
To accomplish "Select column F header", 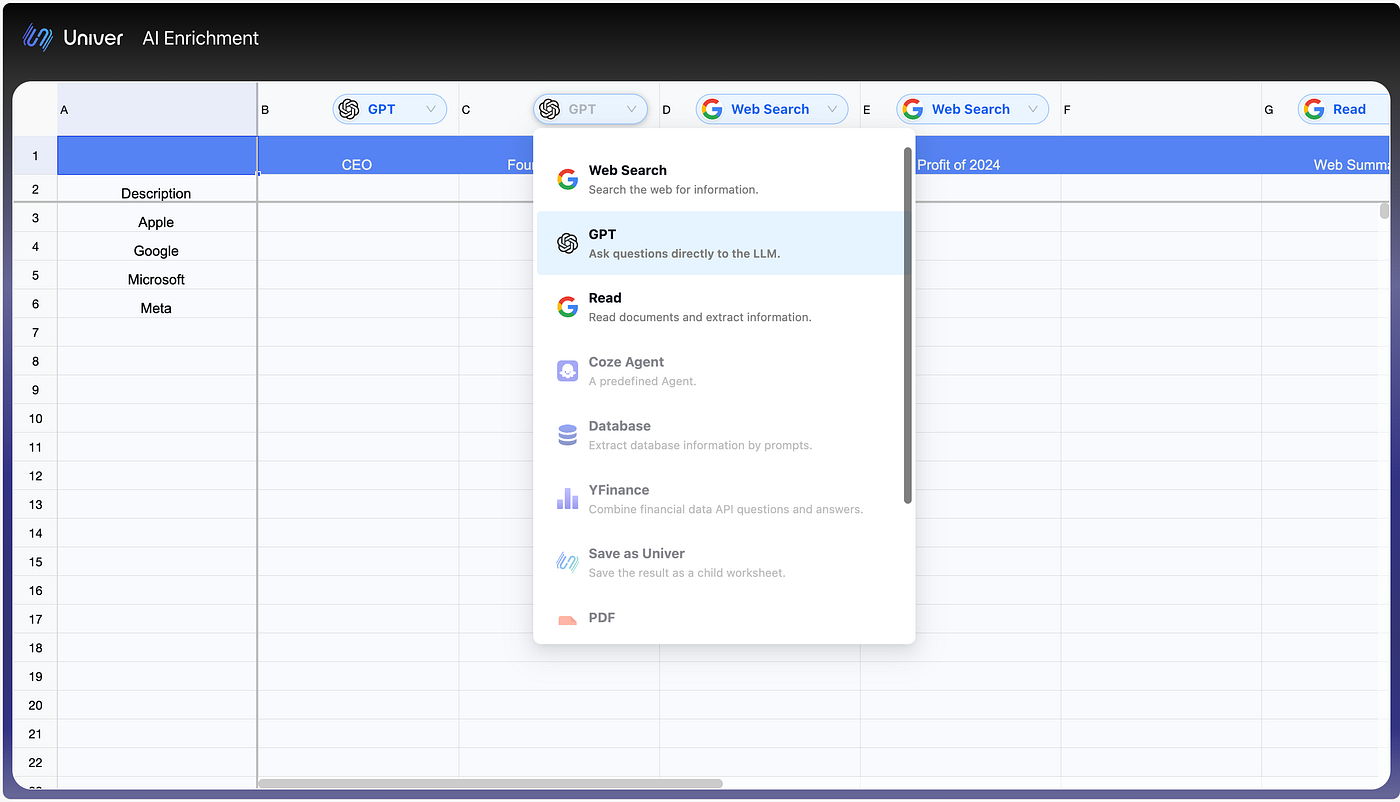I will coord(1161,109).
